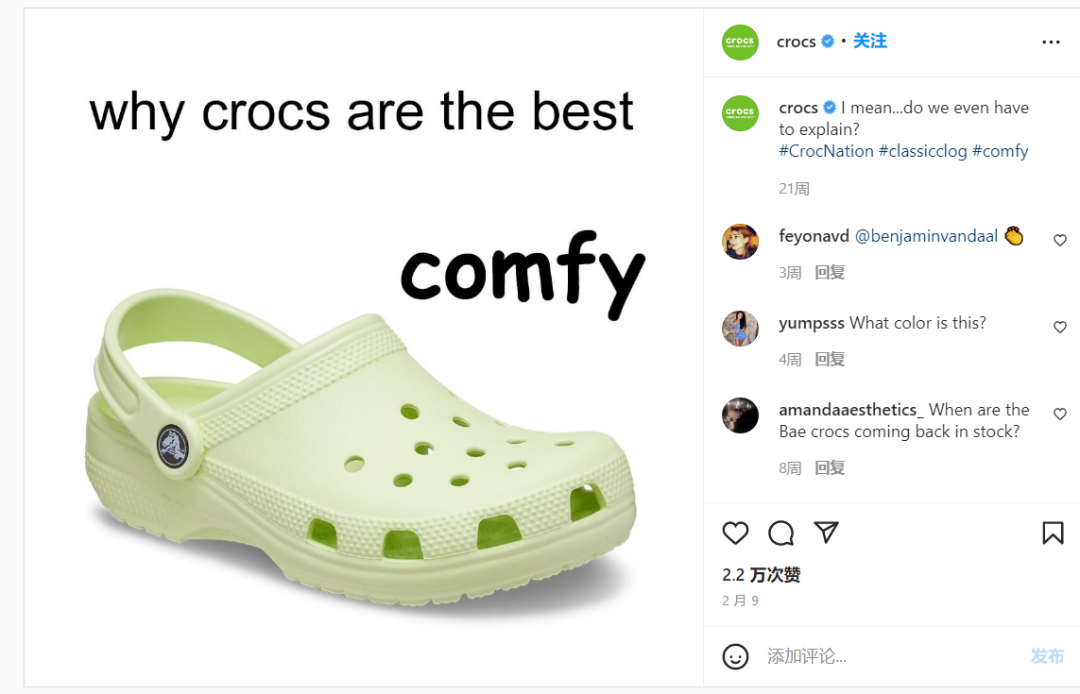1080x694 pixels.
Task: Open the #classicclog hashtag
Action: [922, 151]
